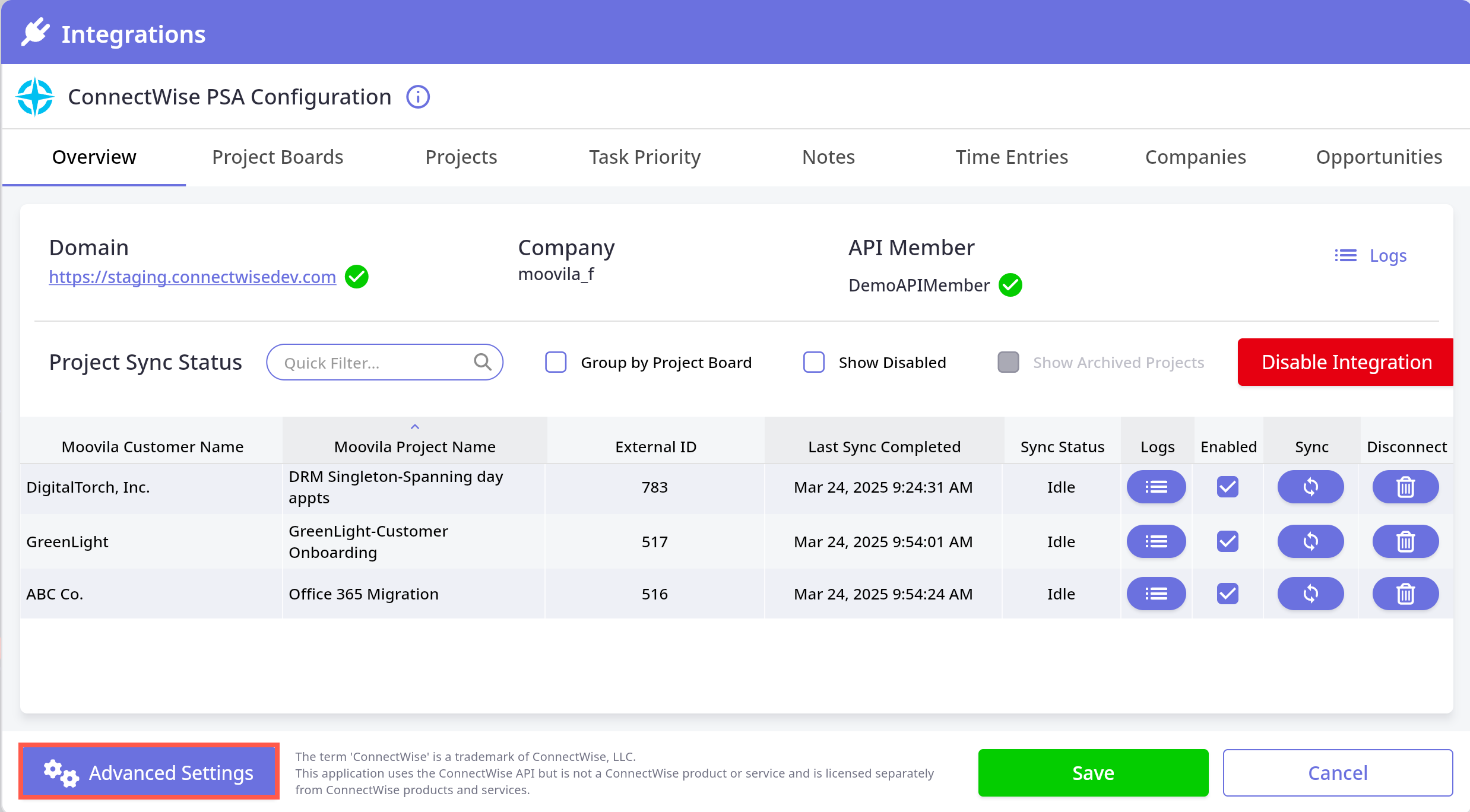Enable Group by Project Board checkbox
The width and height of the screenshot is (1470, 812).
[x=556, y=362]
